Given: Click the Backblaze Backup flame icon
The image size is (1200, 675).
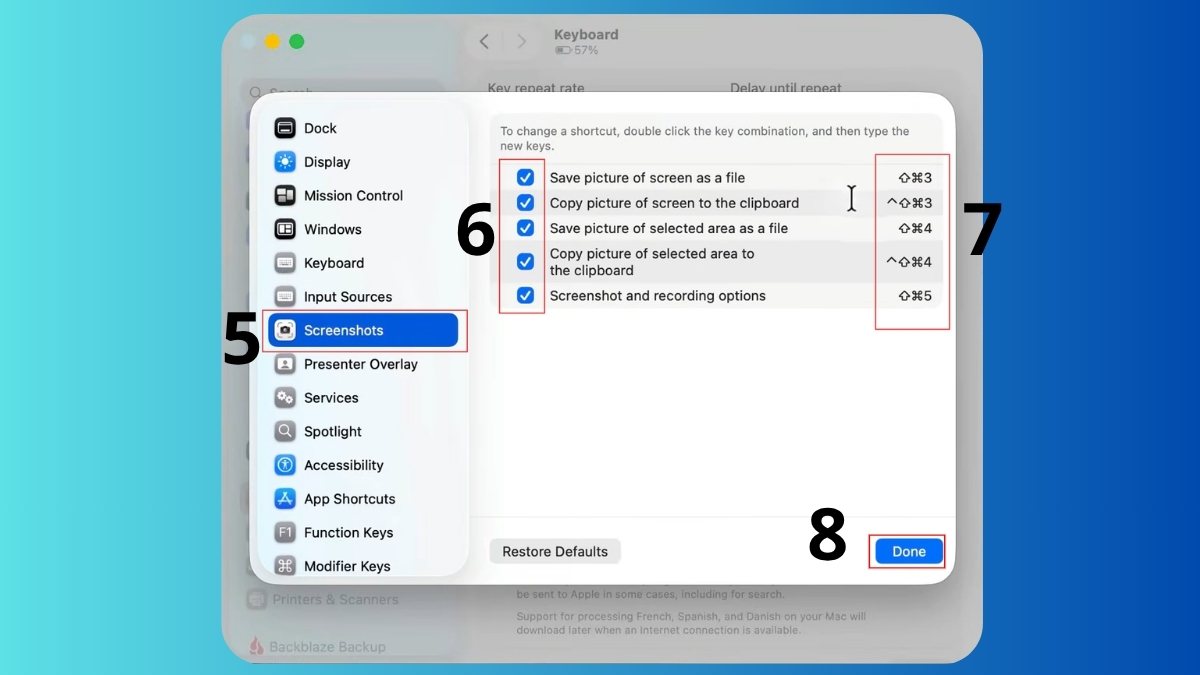Looking at the screenshot, I should [x=256, y=647].
